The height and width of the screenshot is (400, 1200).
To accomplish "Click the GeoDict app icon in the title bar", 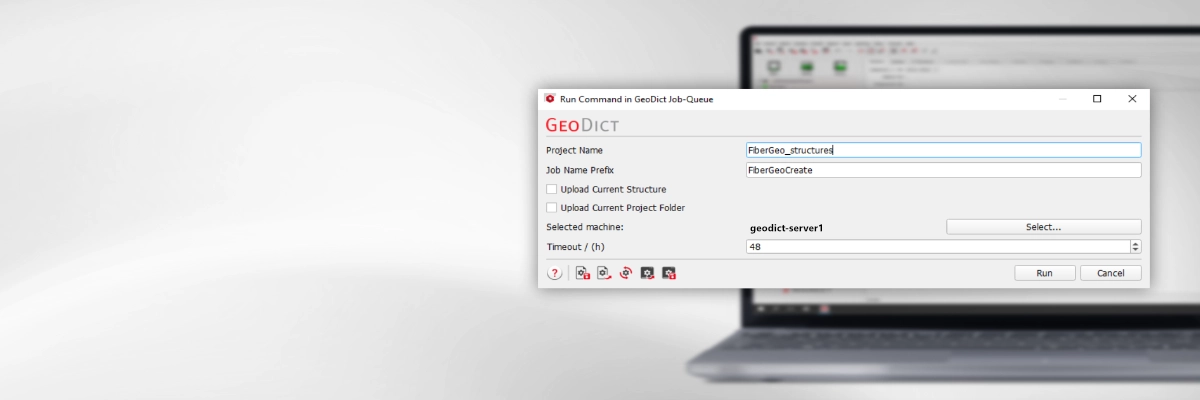I will (549, 99).
